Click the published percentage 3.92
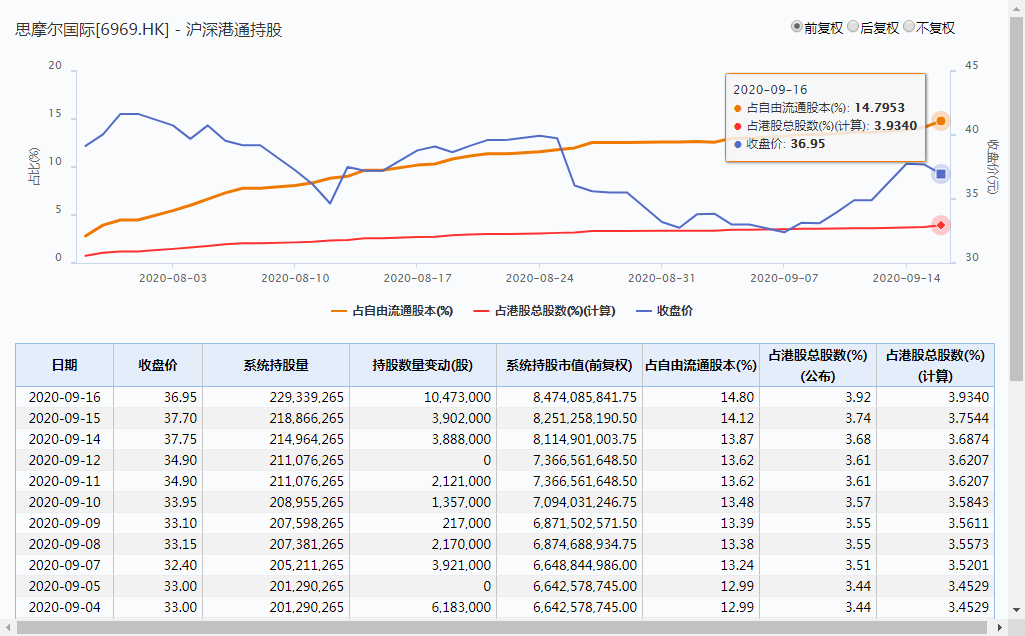 [858, 397]
